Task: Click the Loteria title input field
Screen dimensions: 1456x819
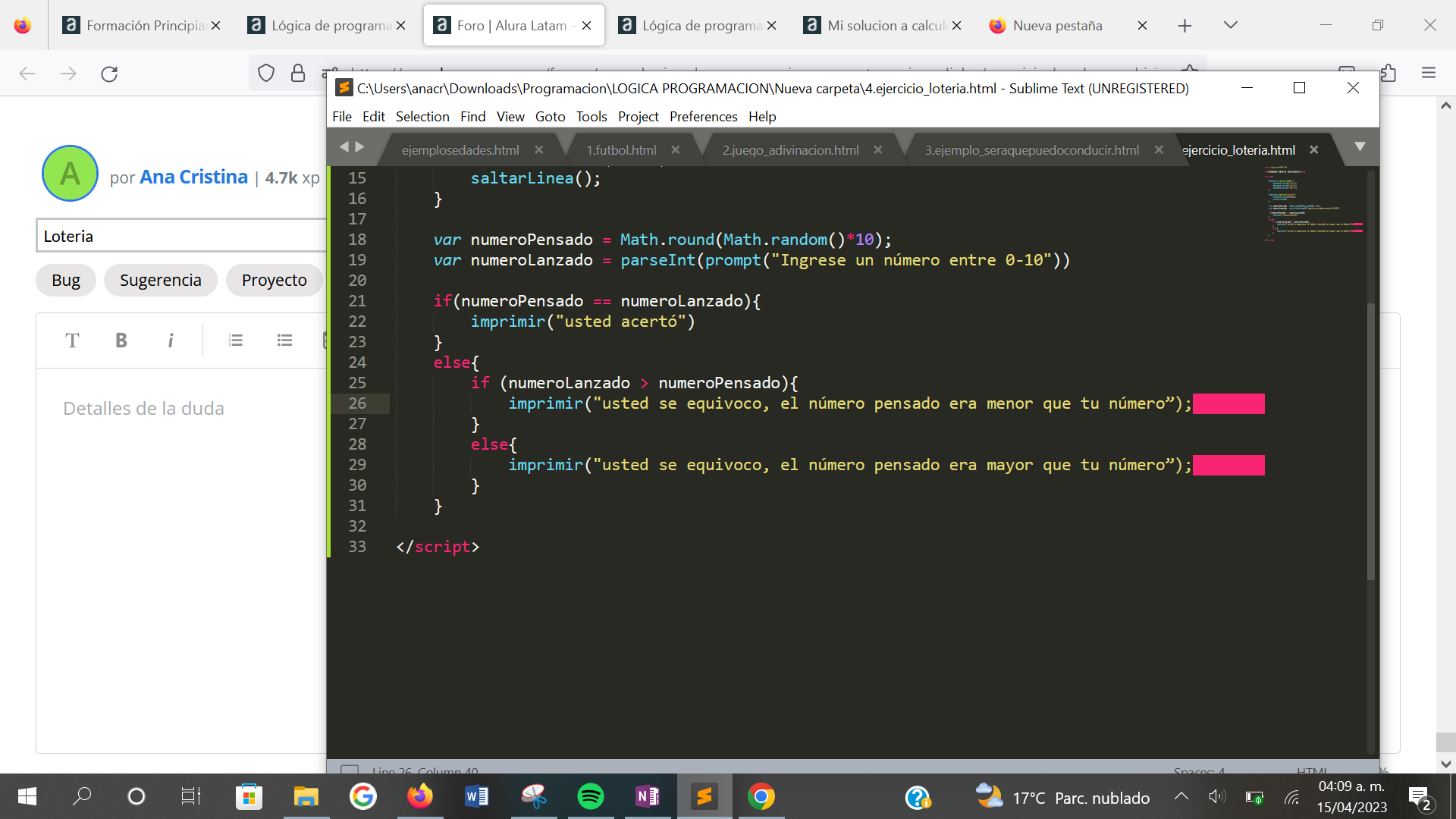Action: [x=182, y=236]
